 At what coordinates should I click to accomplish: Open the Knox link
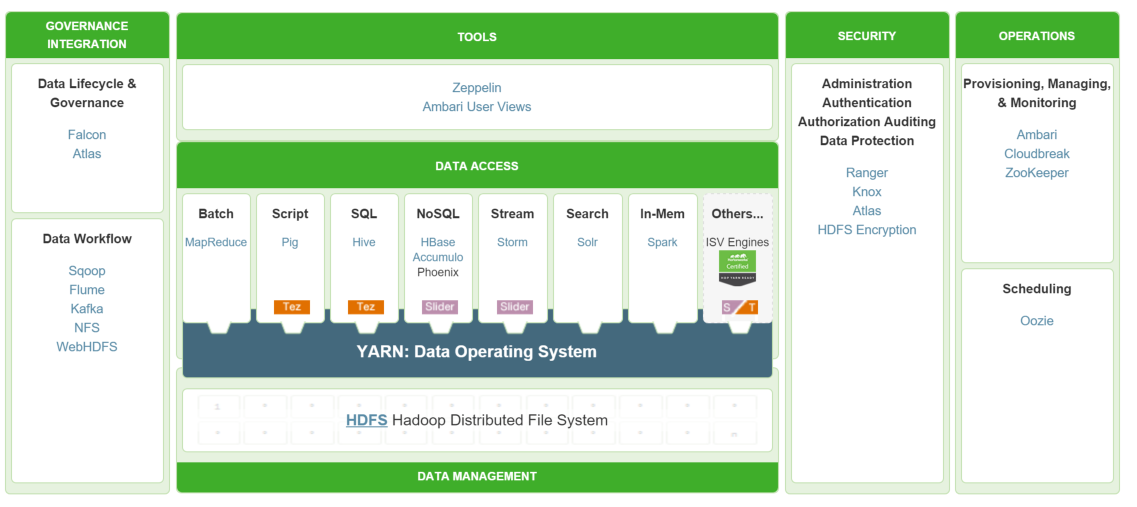867,192
